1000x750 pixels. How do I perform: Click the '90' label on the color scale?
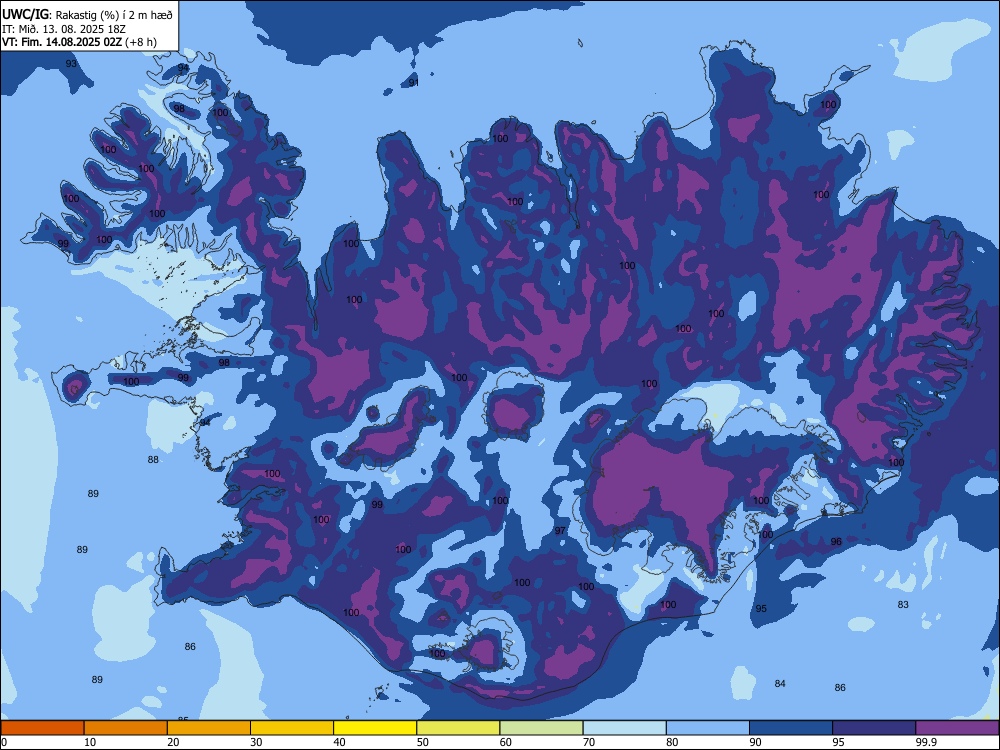tap(755, 742)
